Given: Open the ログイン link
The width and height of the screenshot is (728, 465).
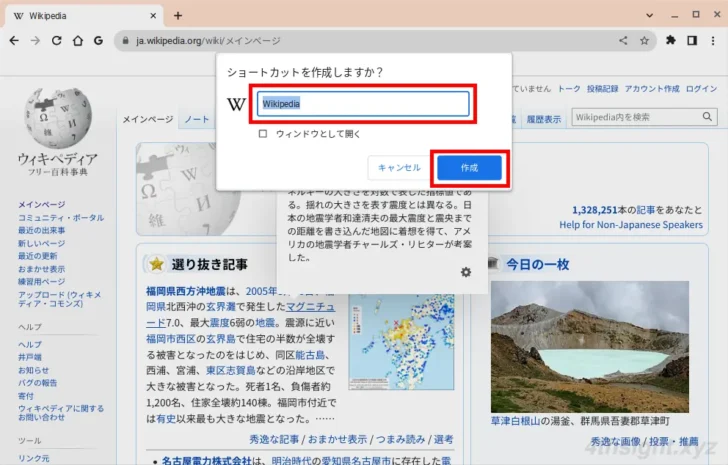Looking at the screenshot, I should coord(702,89).
